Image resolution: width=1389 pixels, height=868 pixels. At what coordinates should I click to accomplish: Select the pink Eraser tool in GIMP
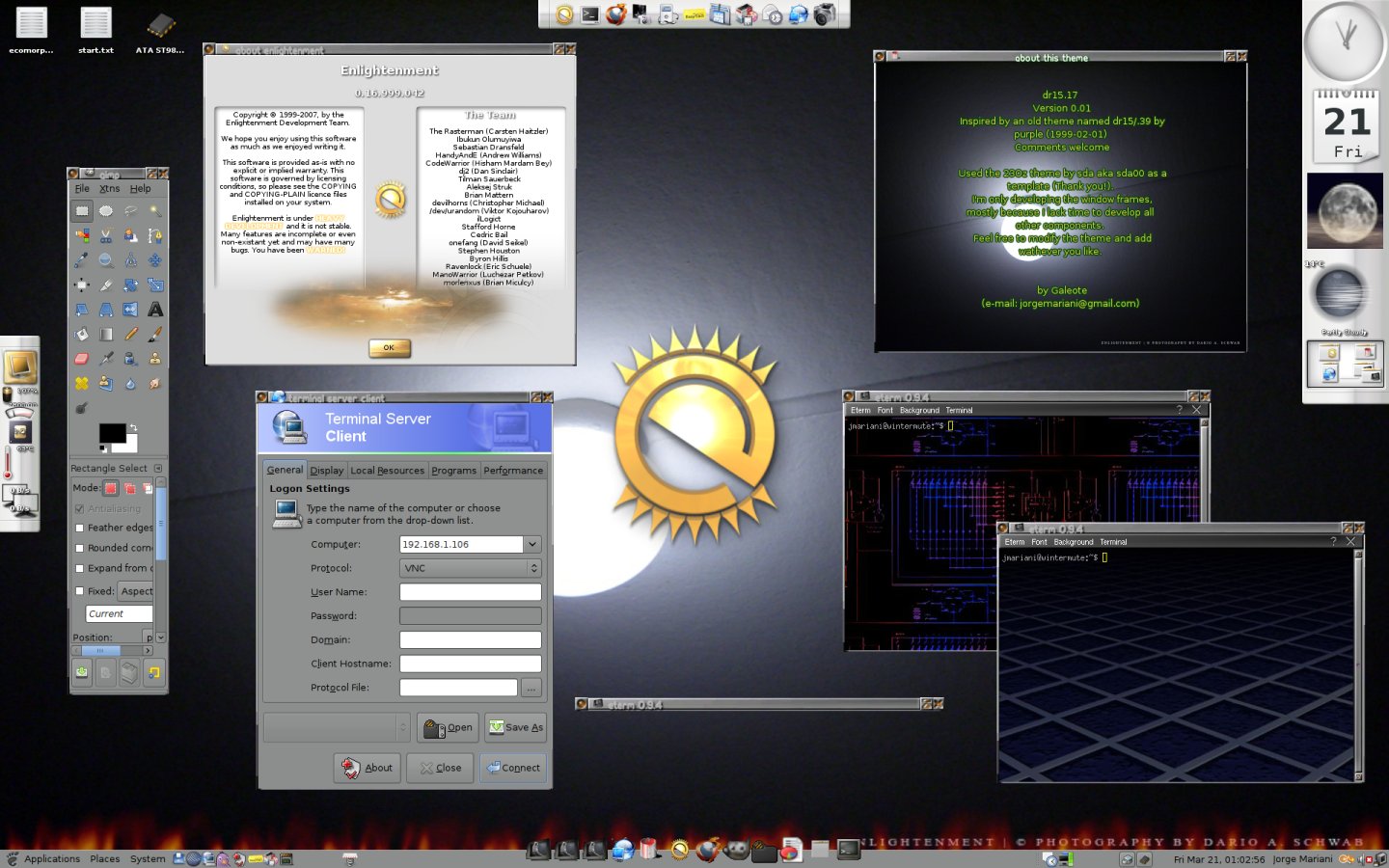pyautogui.click(x=82, y=358)
